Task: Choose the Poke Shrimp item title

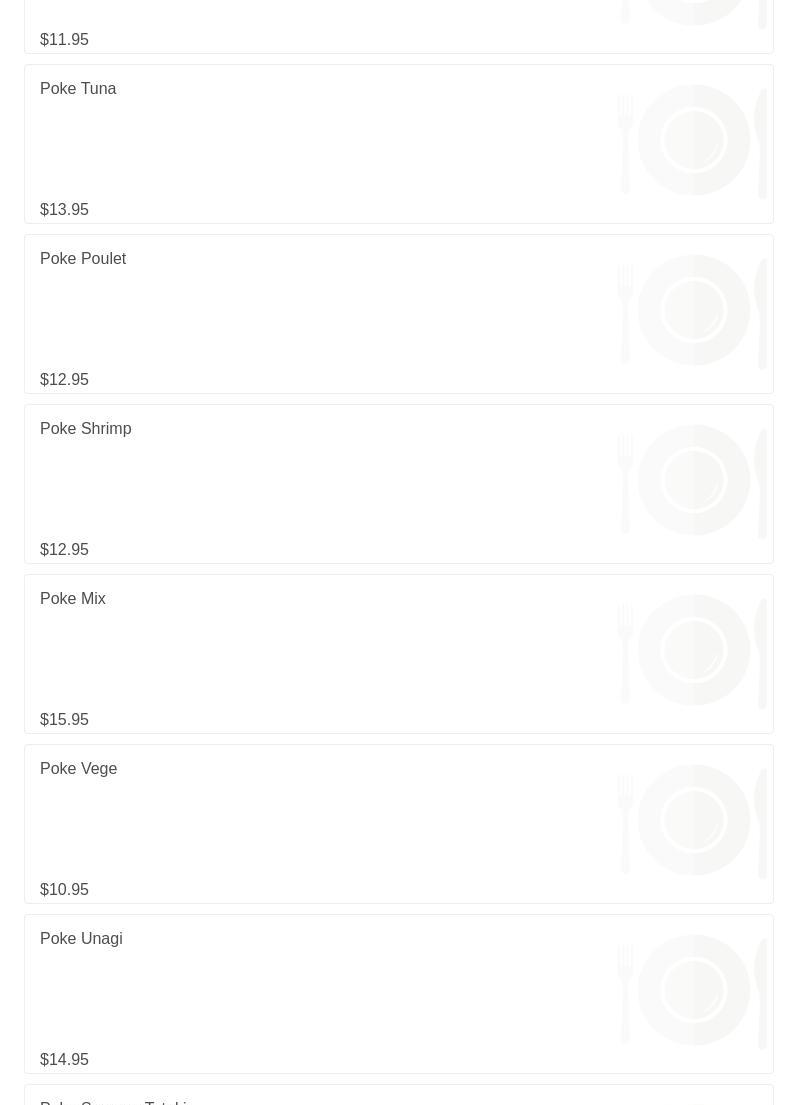Action: [x=86, y=429]
